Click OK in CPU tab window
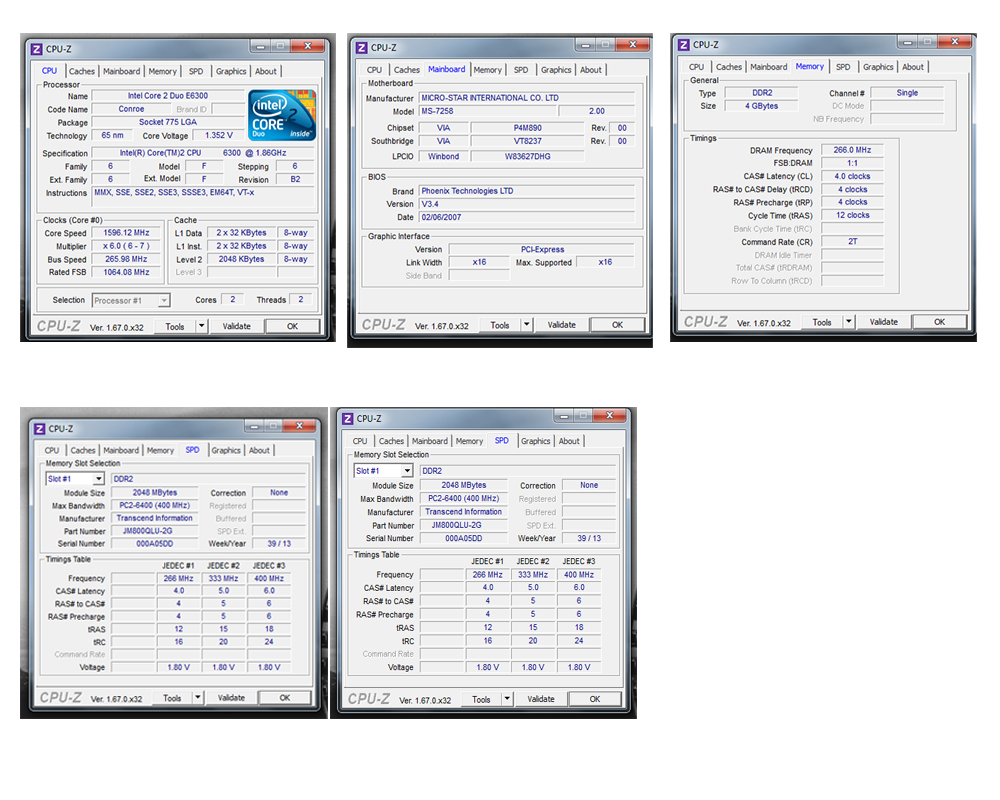1000x800 pixels. click(293, 326)
